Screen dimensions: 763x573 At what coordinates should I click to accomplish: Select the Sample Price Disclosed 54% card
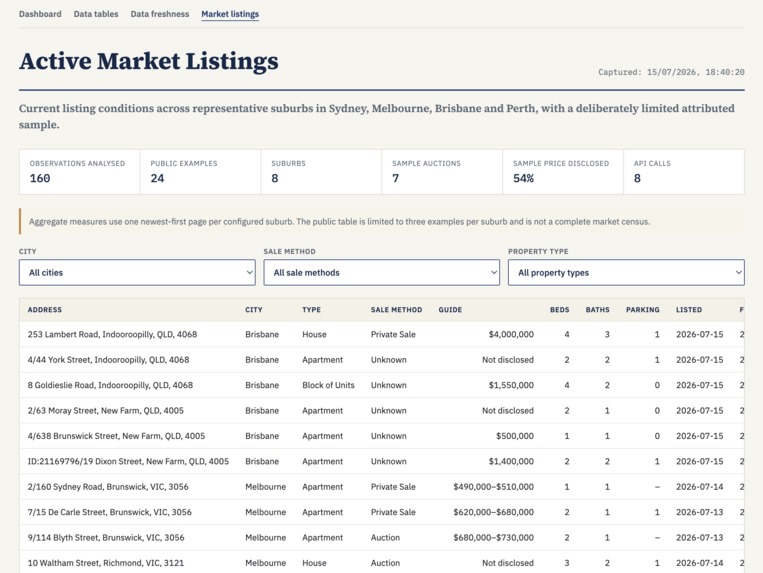point(563,172)
